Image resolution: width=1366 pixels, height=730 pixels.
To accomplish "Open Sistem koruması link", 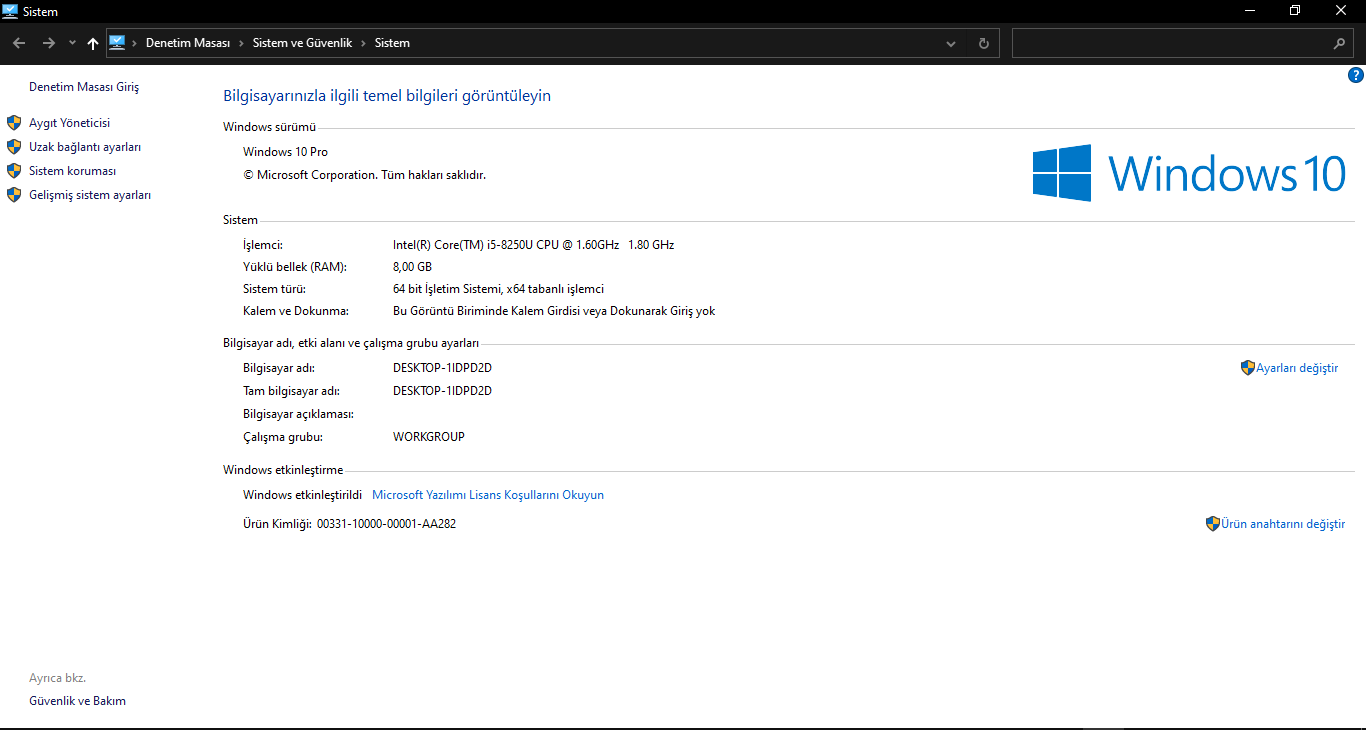I will pos(73,171).
